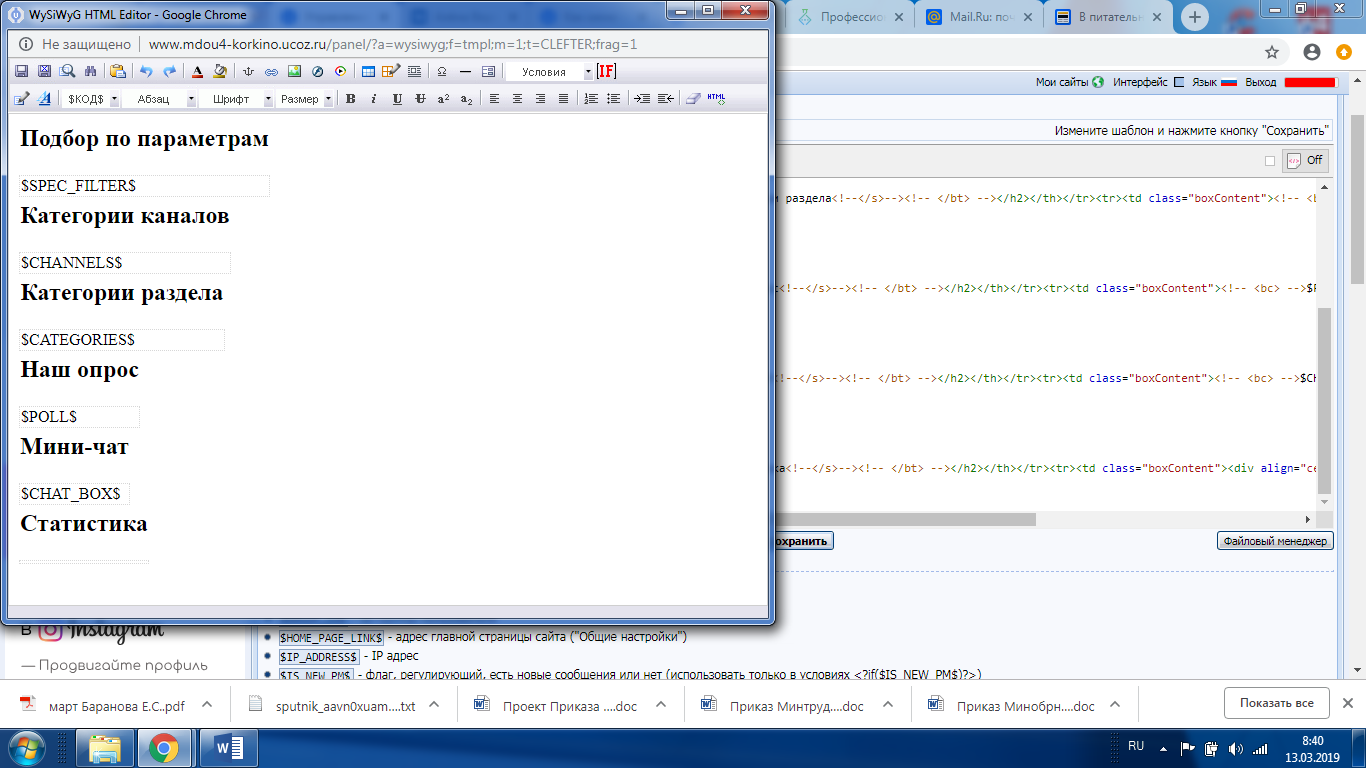Open the Мои сайты menu item
This screenshot has width=1366, height=768.
click(1069, 82)
